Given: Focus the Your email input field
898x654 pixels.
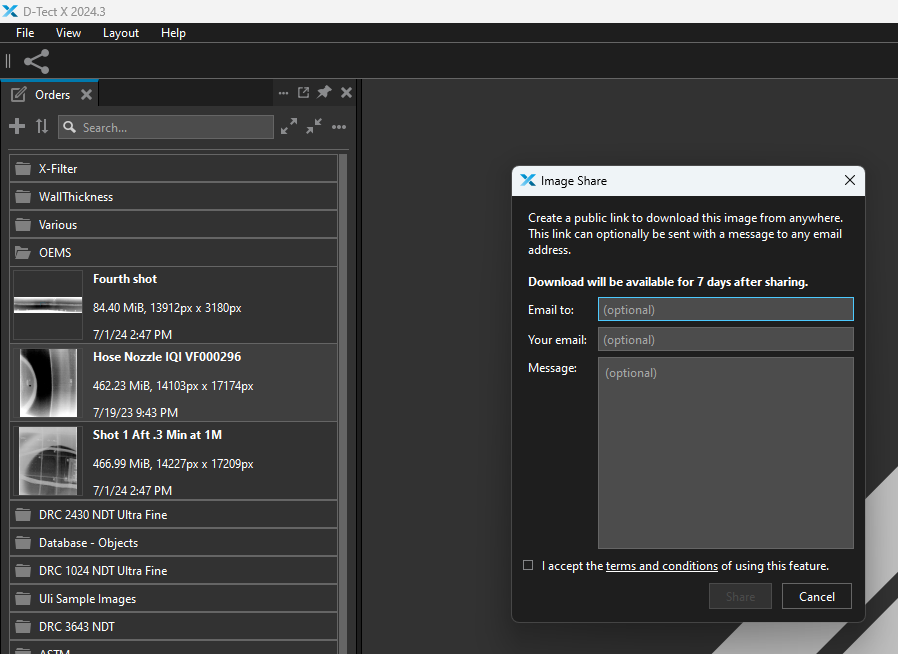Looking at the screenshot, I should pyautogui.click(x=726, y=339).
